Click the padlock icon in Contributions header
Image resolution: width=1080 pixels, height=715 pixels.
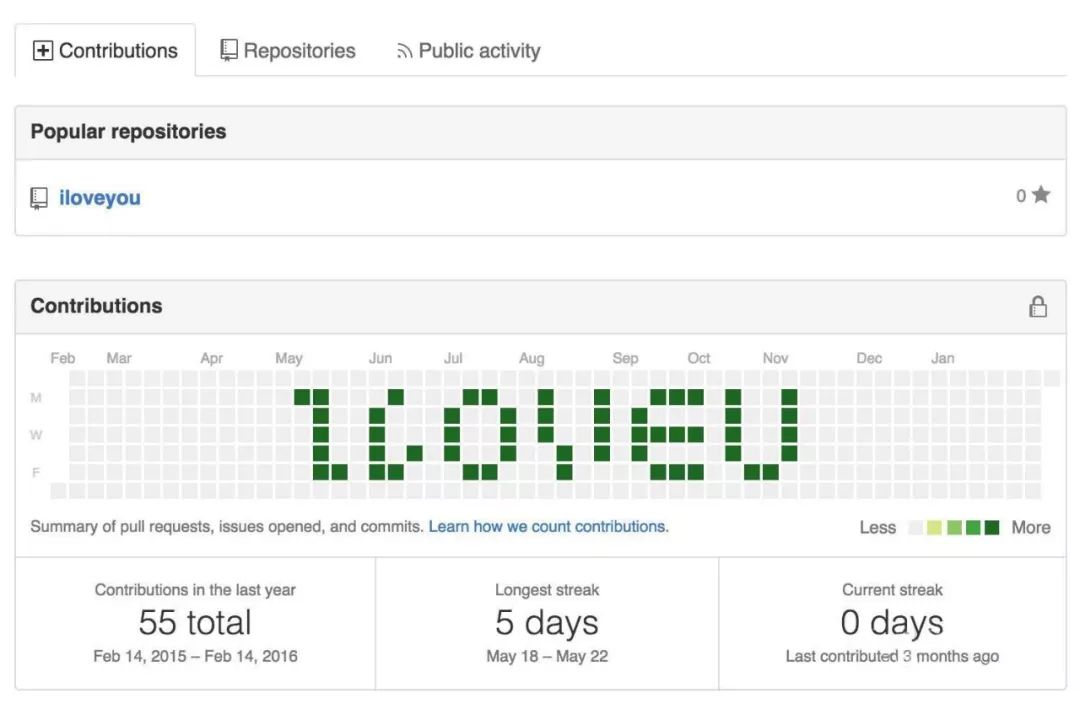1038,307
